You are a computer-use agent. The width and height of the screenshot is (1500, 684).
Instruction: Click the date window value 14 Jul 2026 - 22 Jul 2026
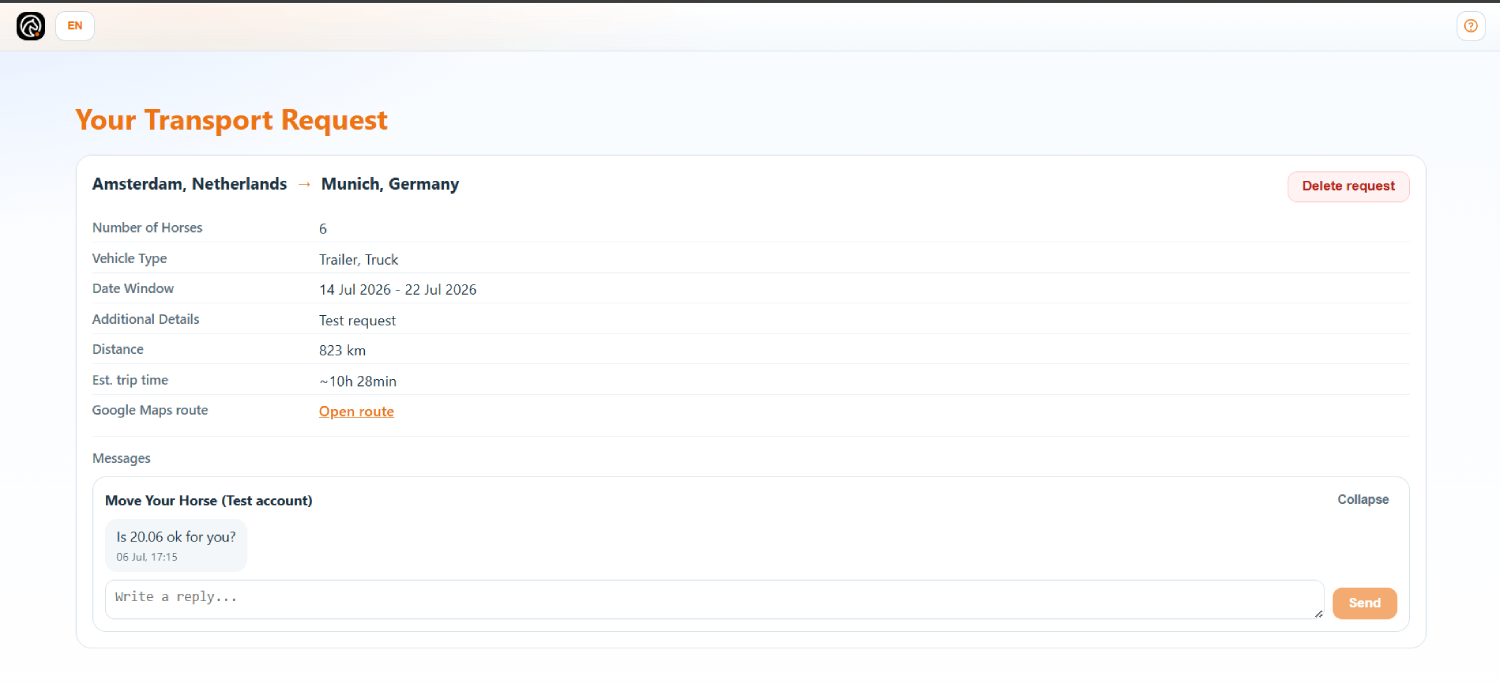click(398, 290)
